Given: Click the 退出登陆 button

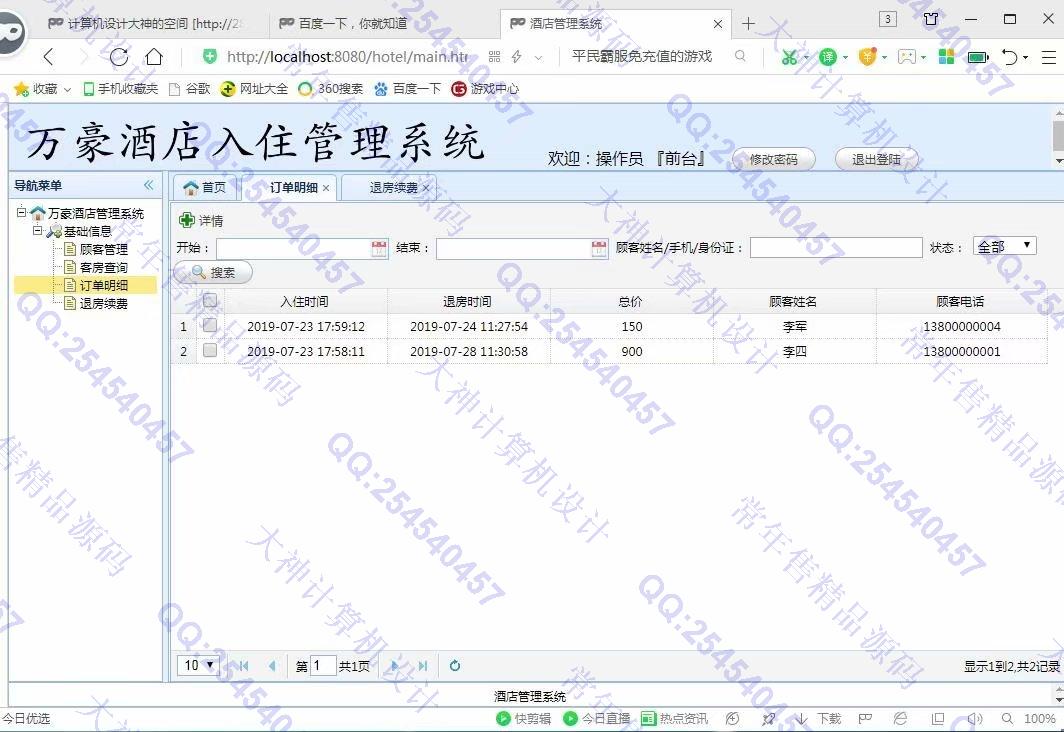Looking at the screenshot, I should [876, 159].
